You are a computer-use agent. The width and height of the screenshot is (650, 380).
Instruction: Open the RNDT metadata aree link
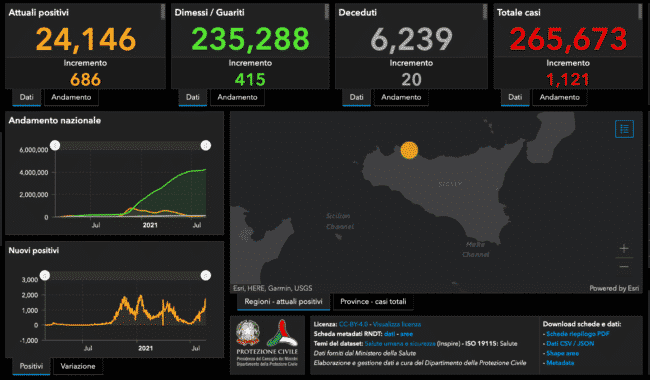coord(406,334)
